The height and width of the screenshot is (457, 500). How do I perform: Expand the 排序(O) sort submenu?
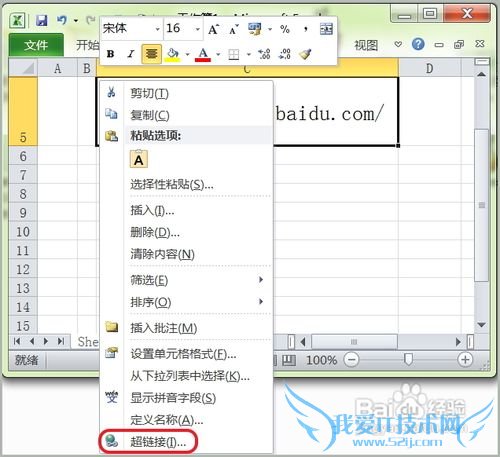(187, 302)
